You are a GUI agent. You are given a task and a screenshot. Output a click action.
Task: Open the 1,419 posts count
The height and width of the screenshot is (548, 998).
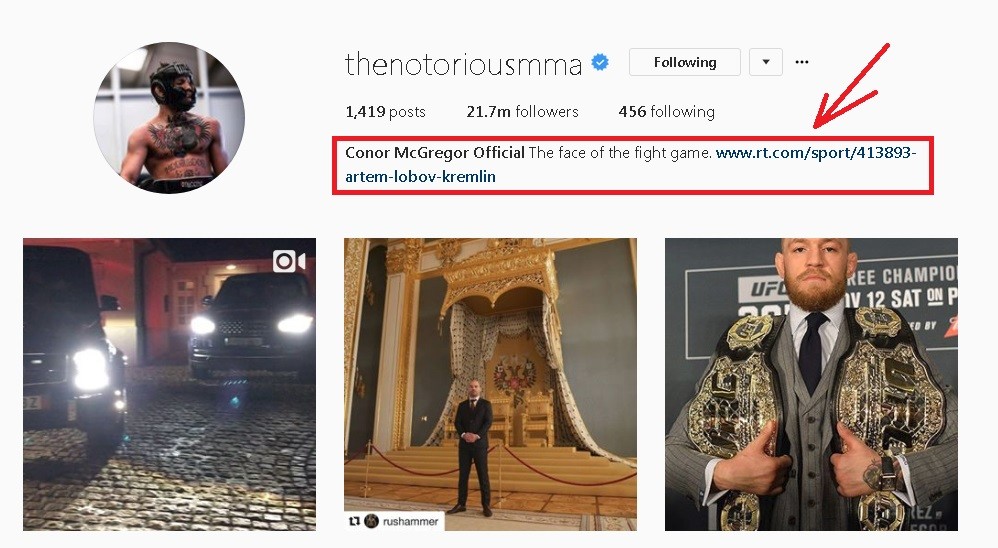pos(385,112)
